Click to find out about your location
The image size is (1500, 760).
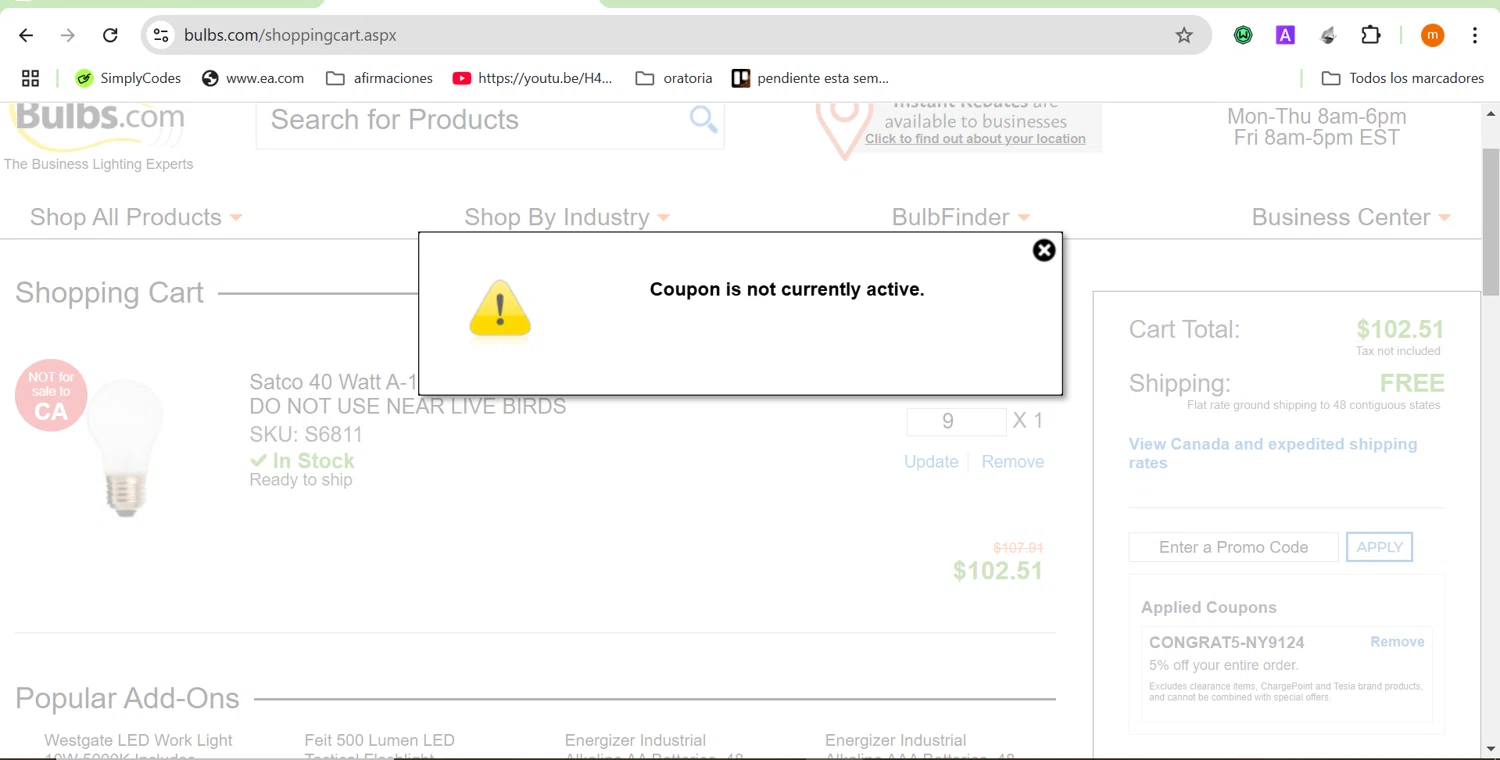tap(975, 139)
